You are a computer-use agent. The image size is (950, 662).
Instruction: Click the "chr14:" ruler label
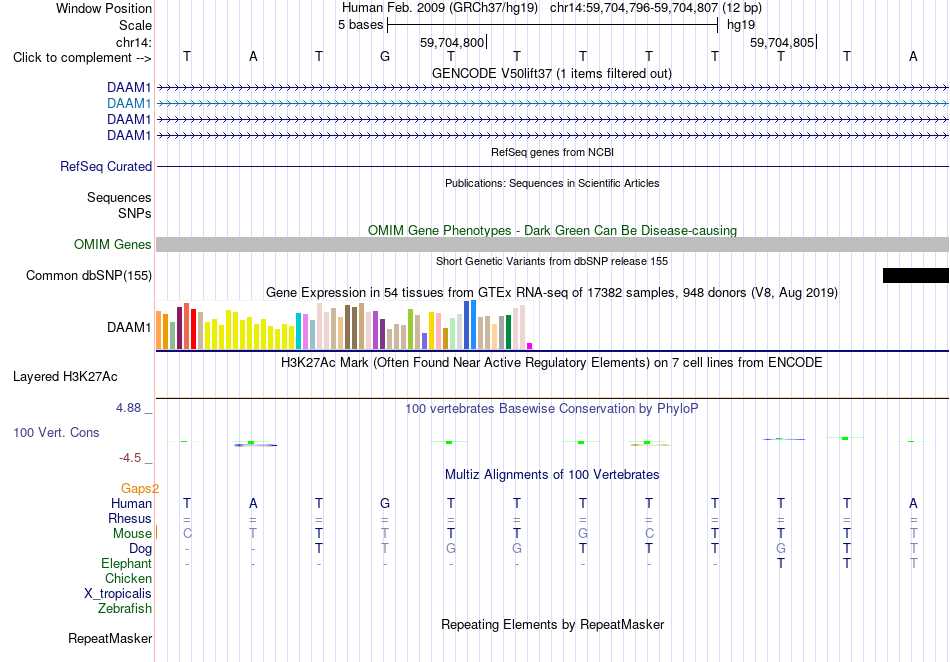tap(134, 42)
